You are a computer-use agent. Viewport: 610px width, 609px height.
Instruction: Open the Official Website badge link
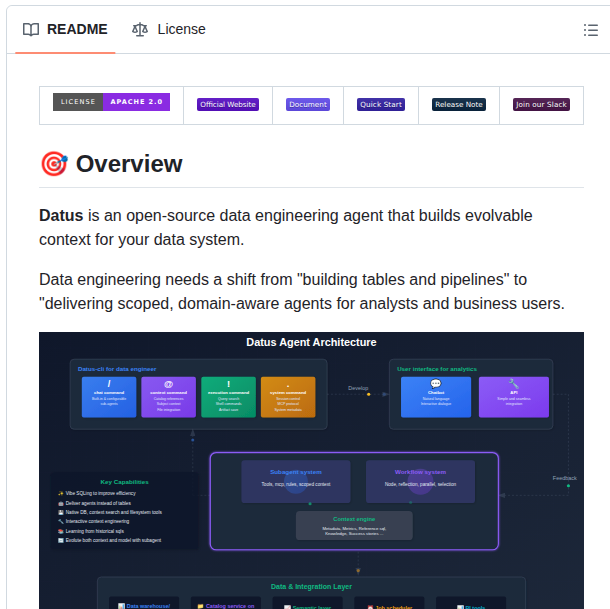[x=228, y=104]
